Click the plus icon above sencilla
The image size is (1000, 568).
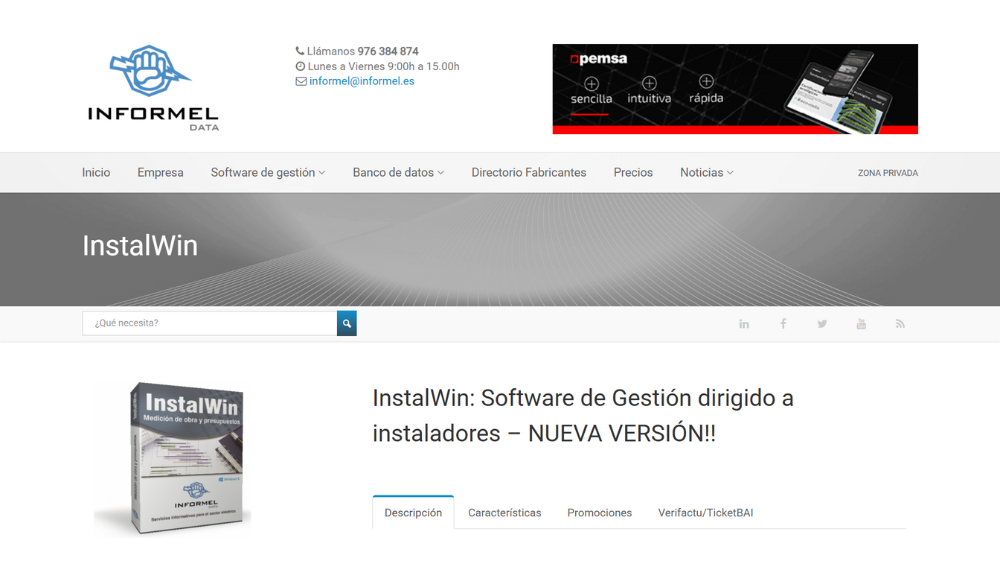[x=591, y=84]
